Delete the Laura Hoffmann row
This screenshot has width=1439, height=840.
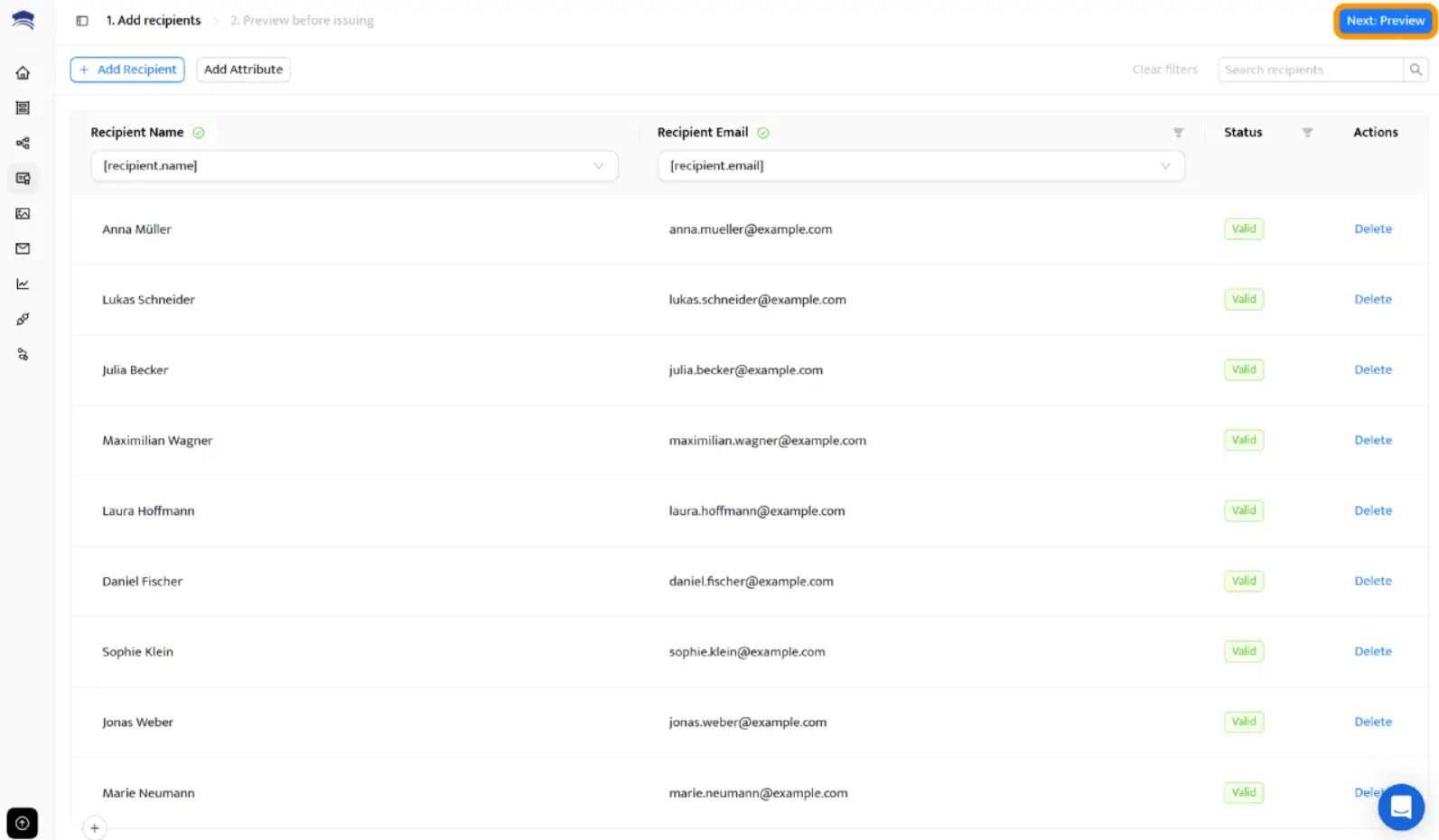click(1372, 511)
